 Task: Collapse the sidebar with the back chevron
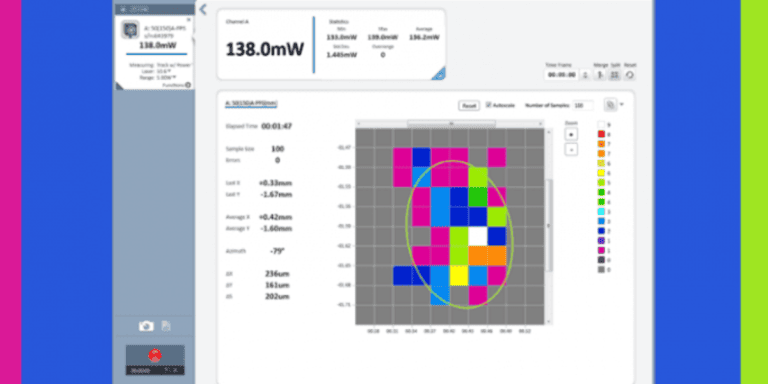click(203, 9)
